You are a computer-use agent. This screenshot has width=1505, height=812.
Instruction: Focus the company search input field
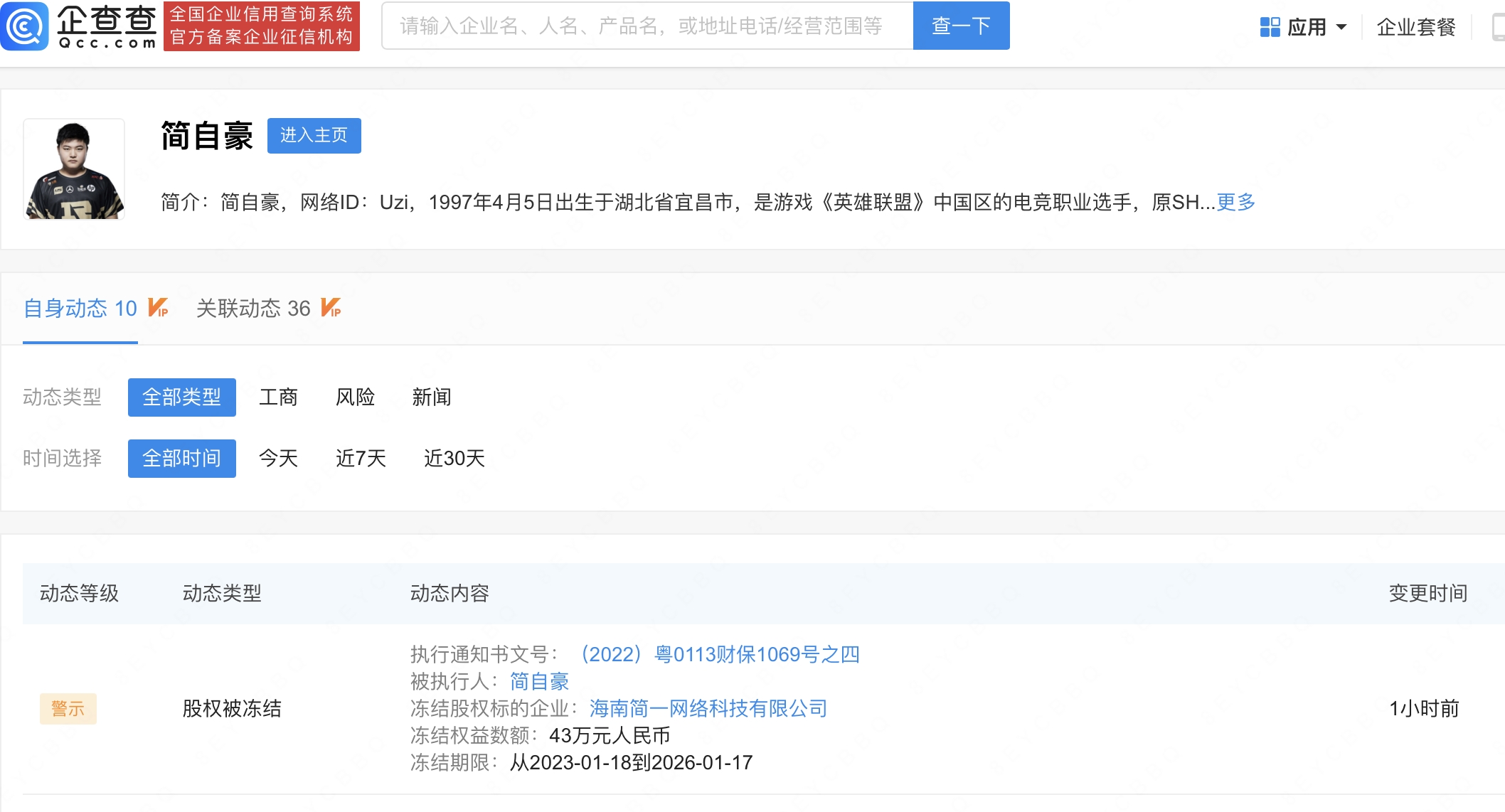(647, 26)
